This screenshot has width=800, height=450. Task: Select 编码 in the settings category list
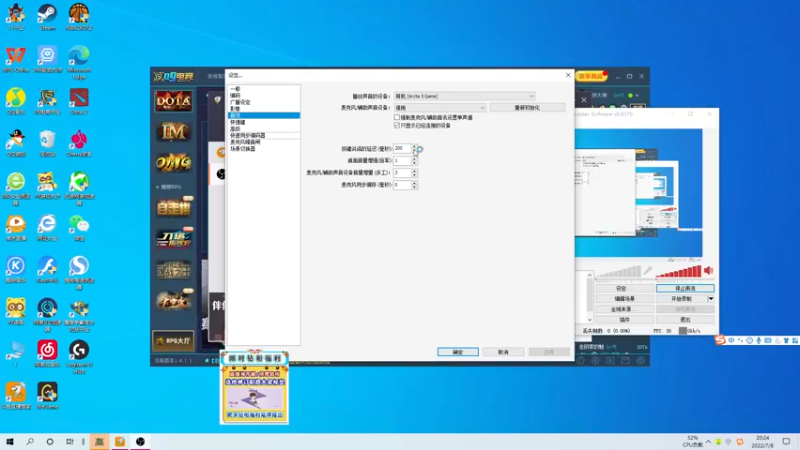click(263, 95)
